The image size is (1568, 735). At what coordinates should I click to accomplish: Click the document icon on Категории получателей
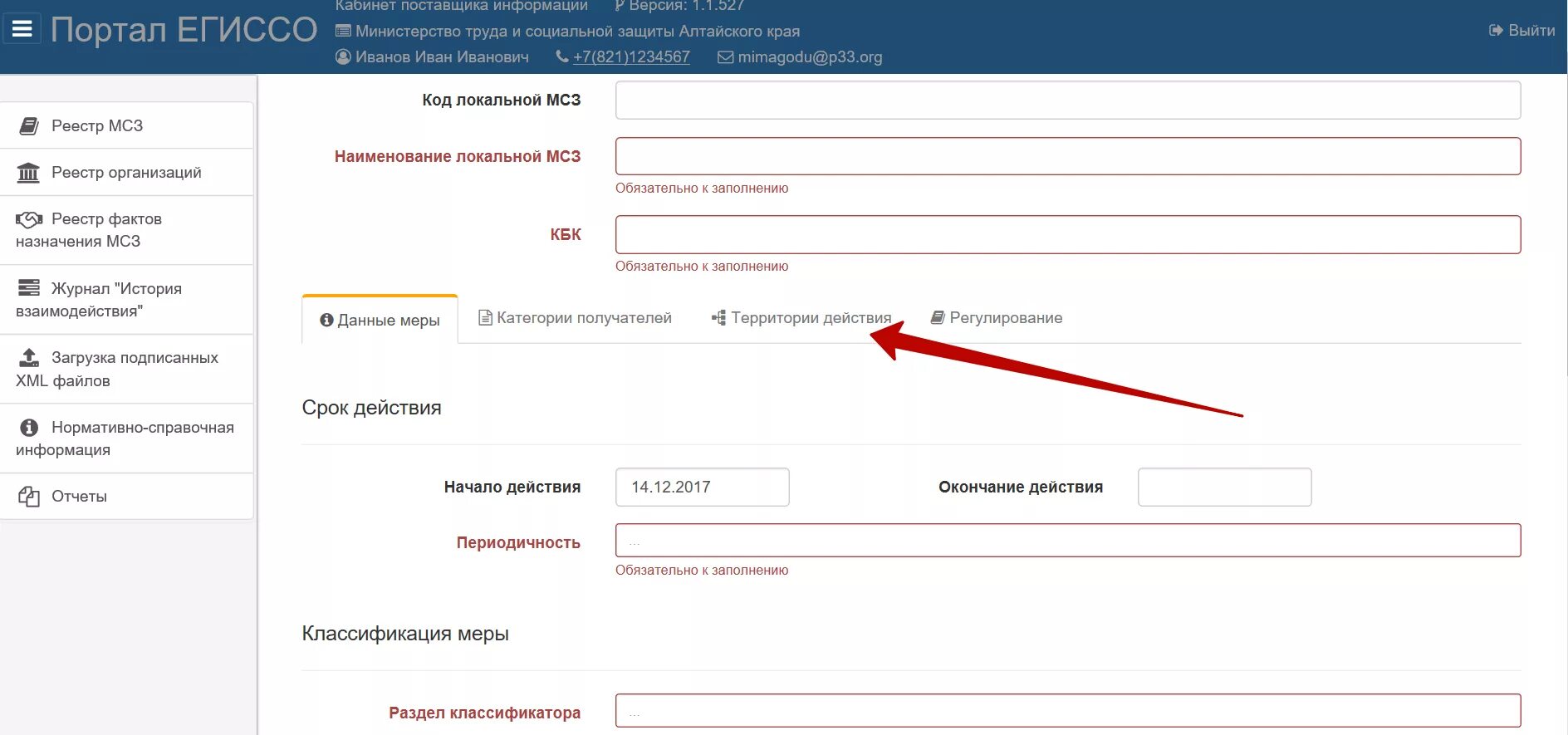point(486,317)
